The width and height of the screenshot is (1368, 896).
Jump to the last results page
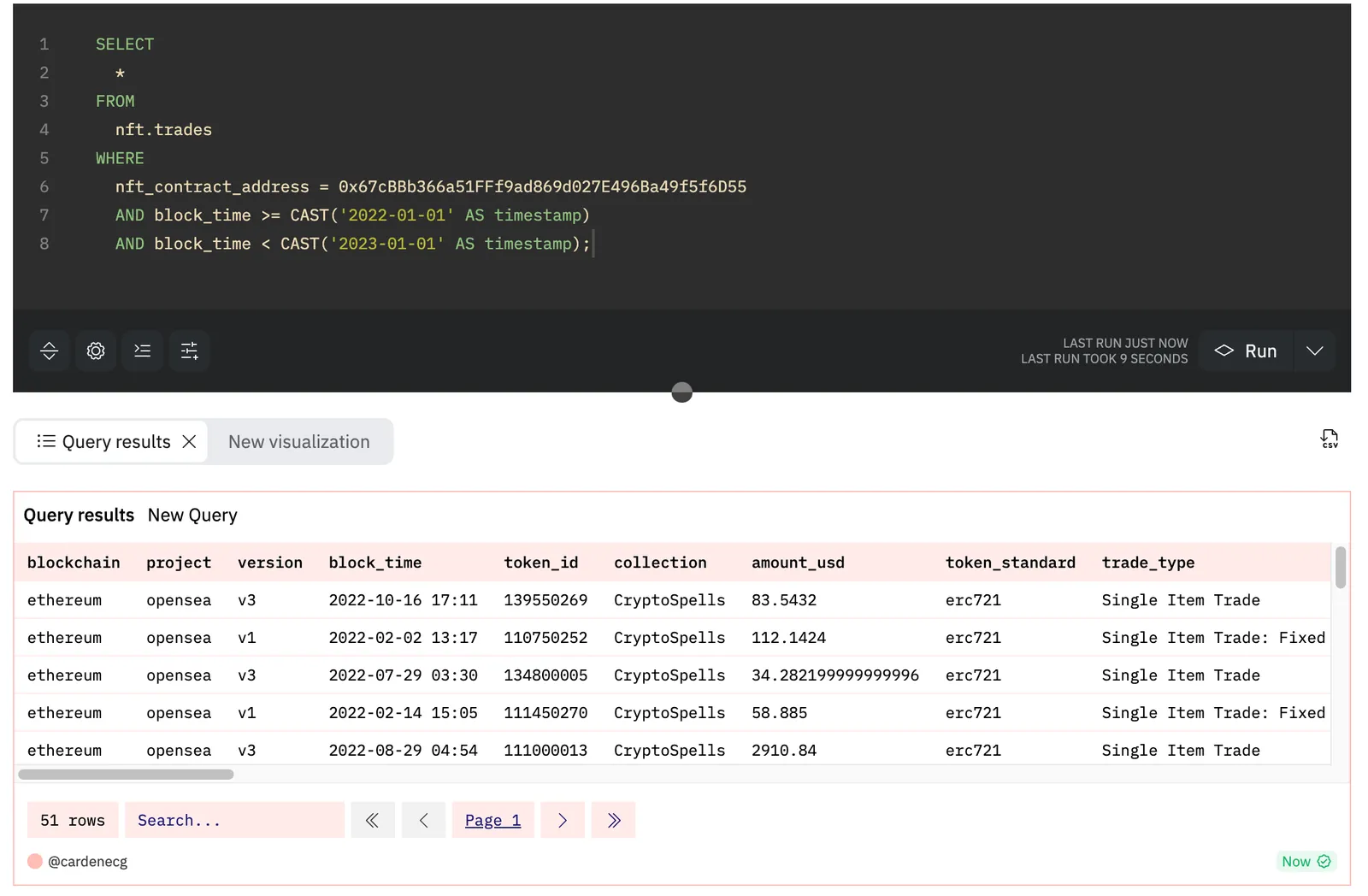[x=614, y=821]
